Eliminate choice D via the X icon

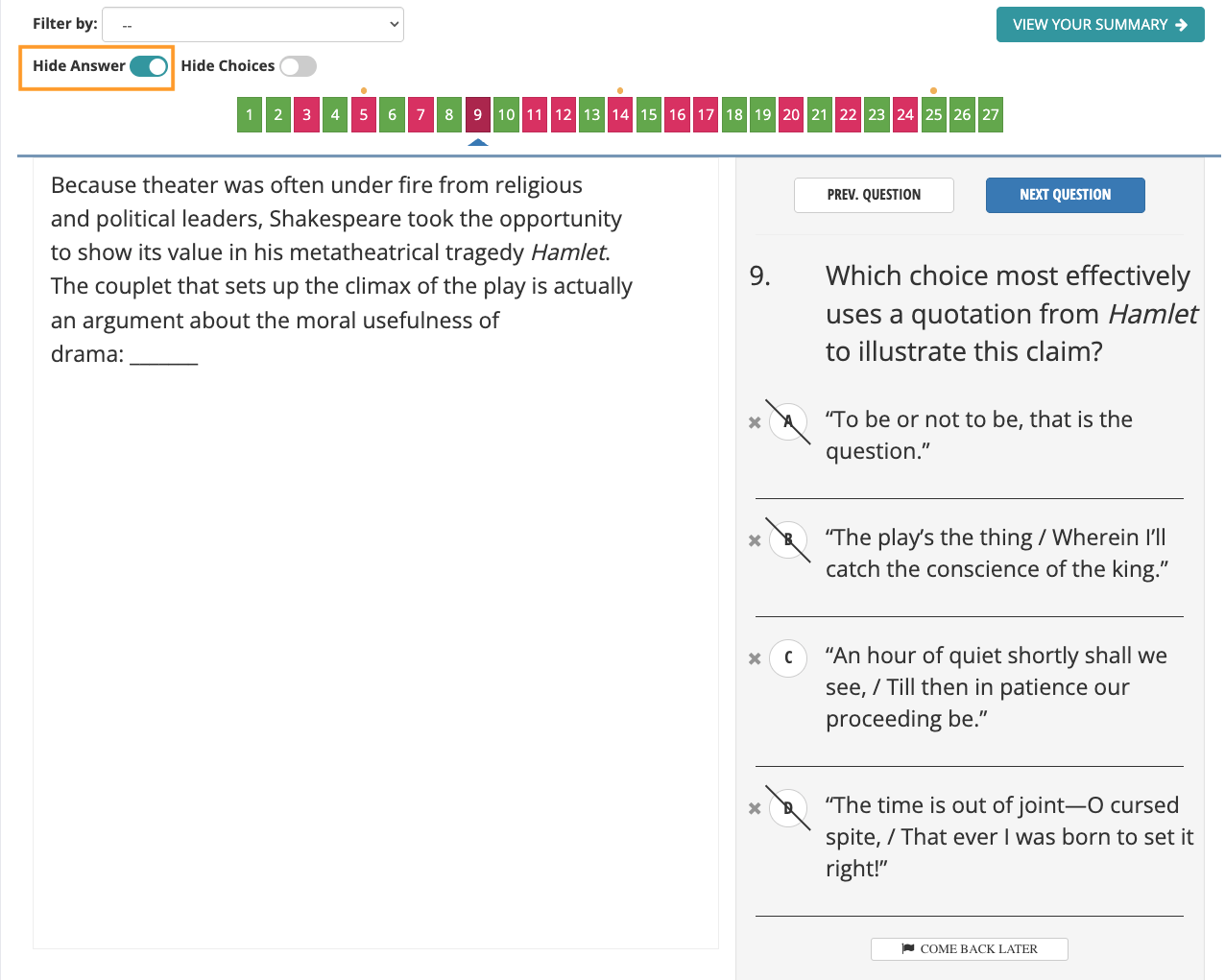pos(755,809)
